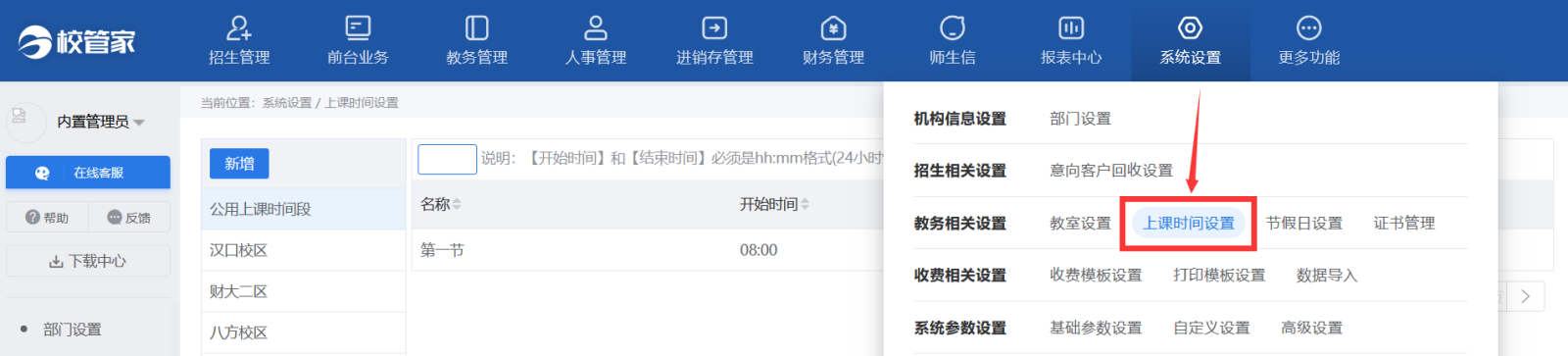Viewport: 1568px width, 356px height.
Task: Select 公用上课时间段 in the list
Action: [304, 209]
